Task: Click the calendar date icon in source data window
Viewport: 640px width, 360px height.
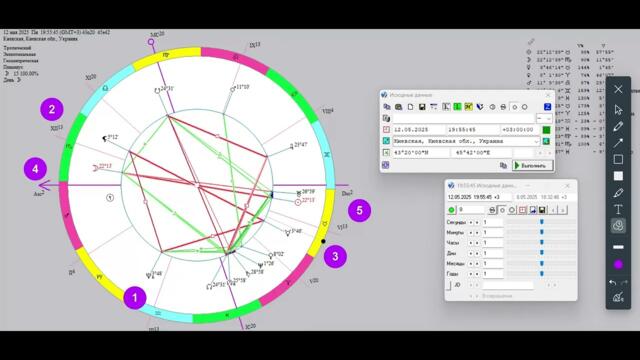Action: pyautogui.click(x=386, y=129)
